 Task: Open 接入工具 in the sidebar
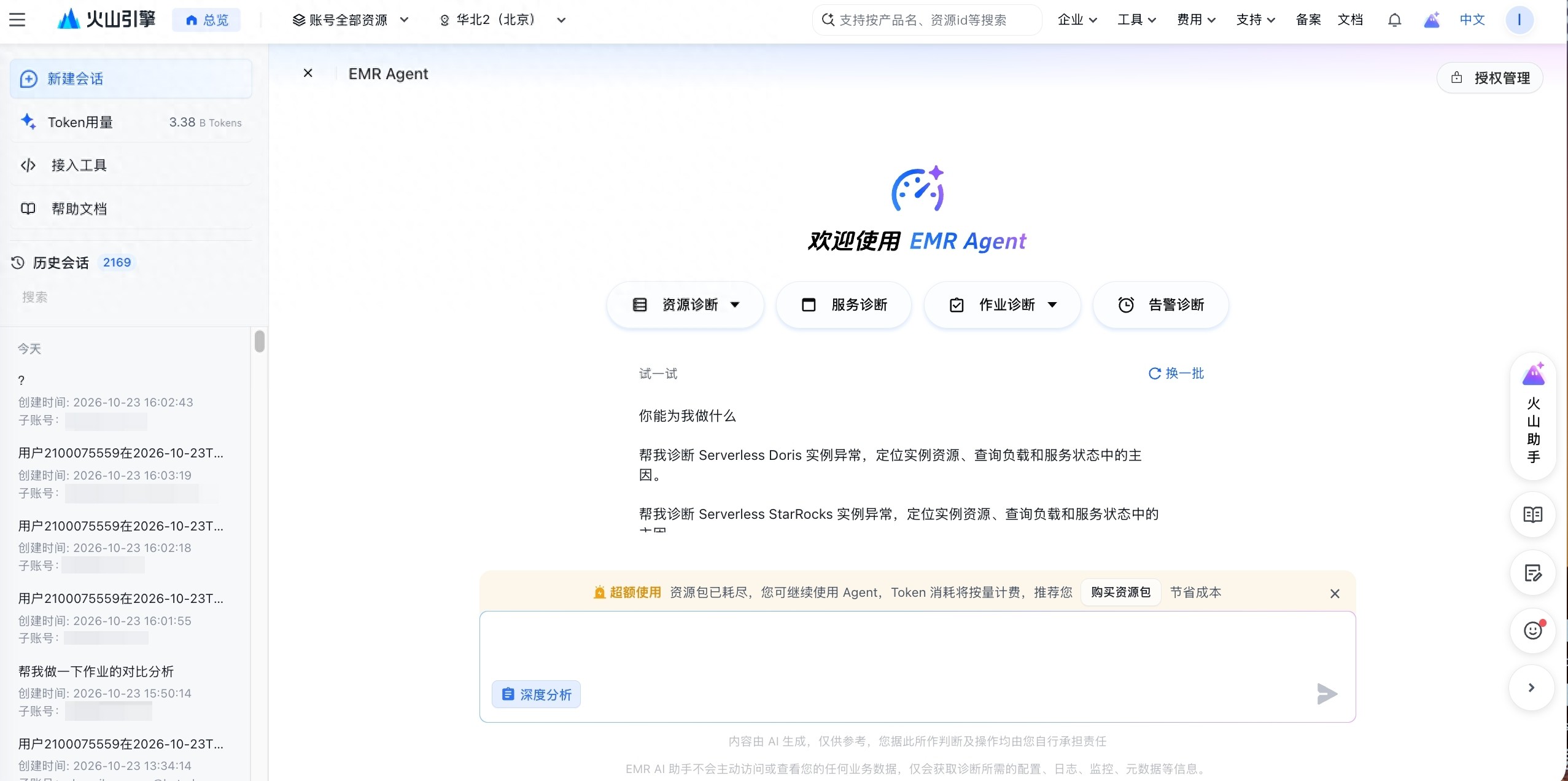131,165
